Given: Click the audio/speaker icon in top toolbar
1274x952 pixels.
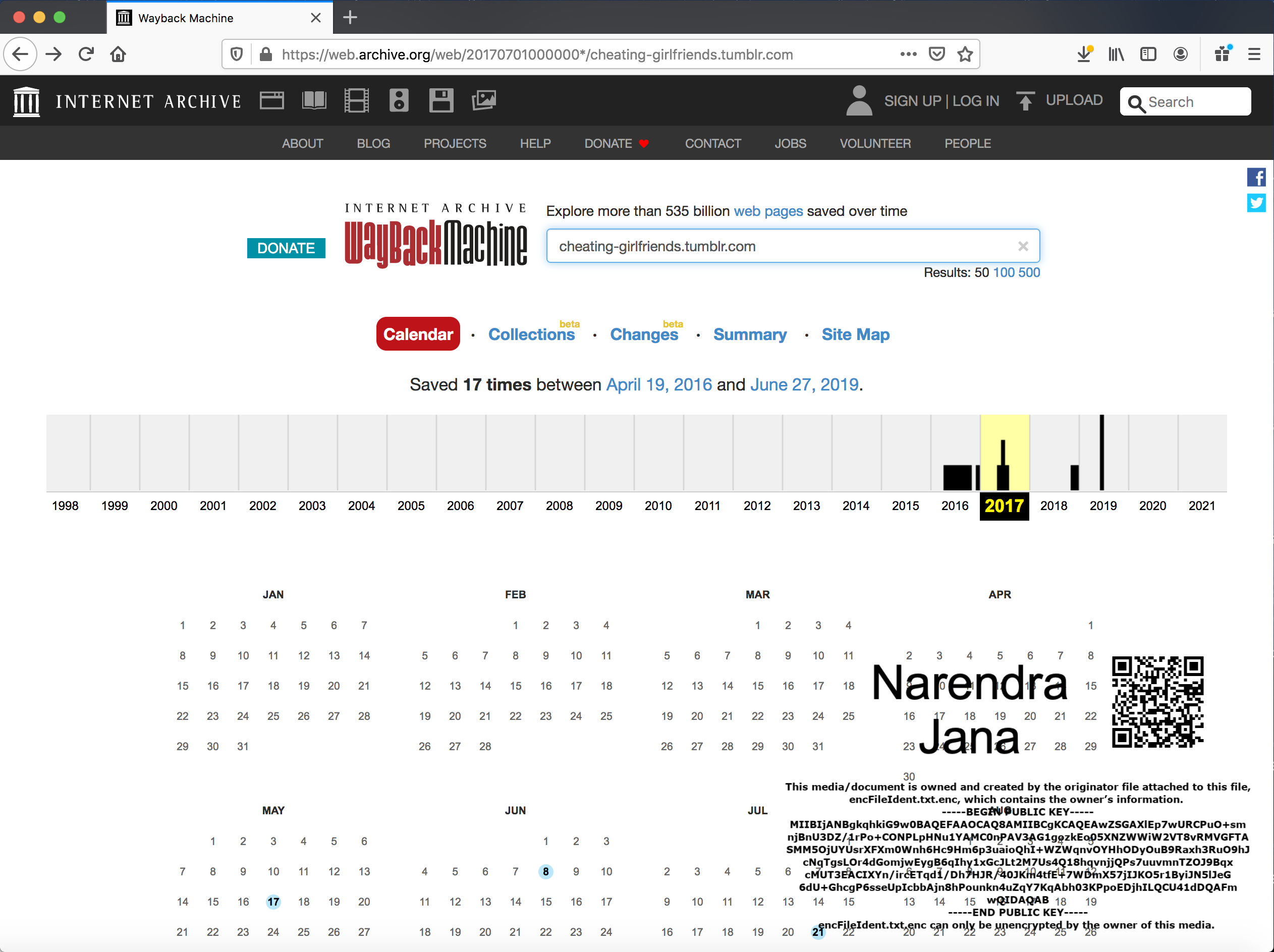Looking at the screenshot, I should 397,100.
